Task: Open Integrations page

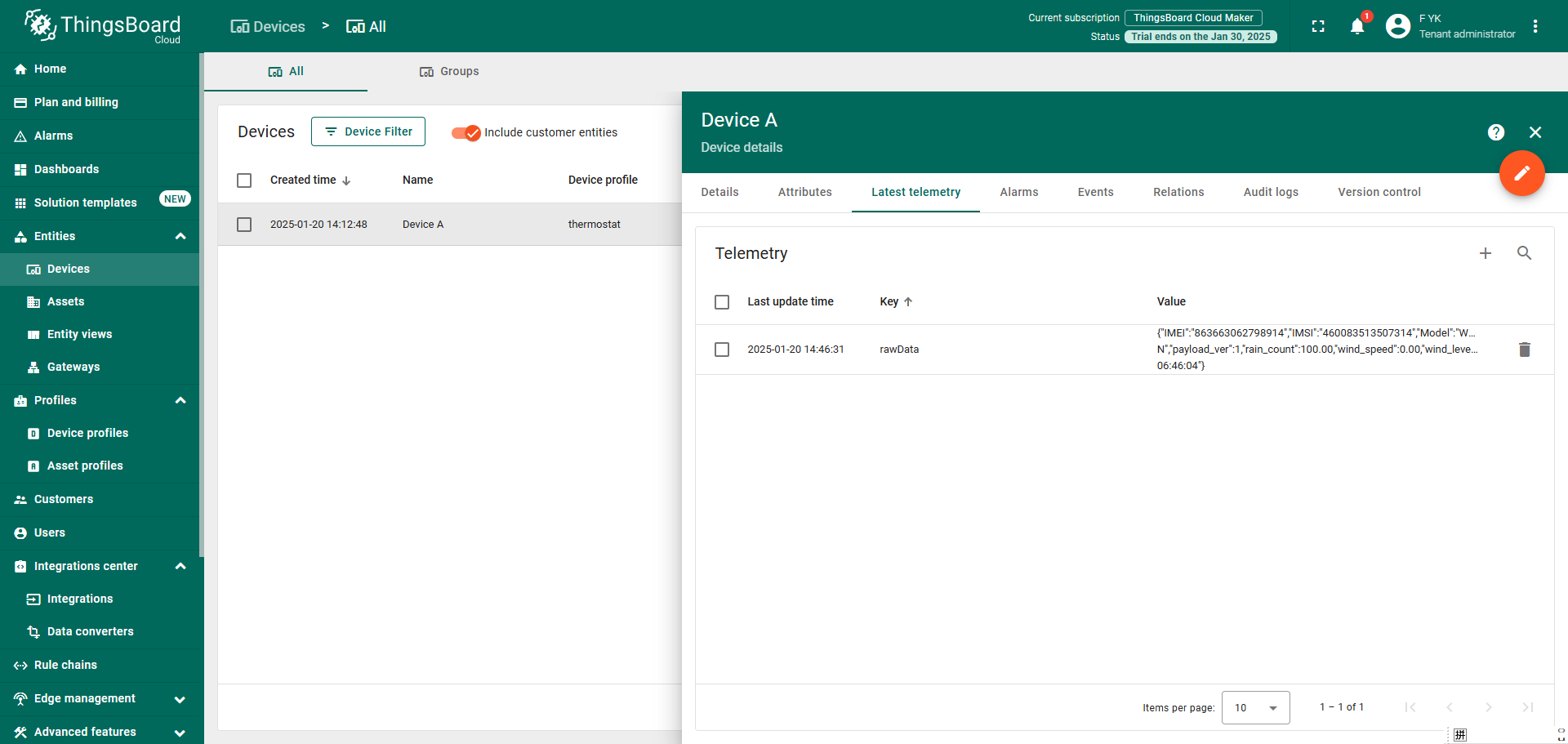Action: point(100,599)
